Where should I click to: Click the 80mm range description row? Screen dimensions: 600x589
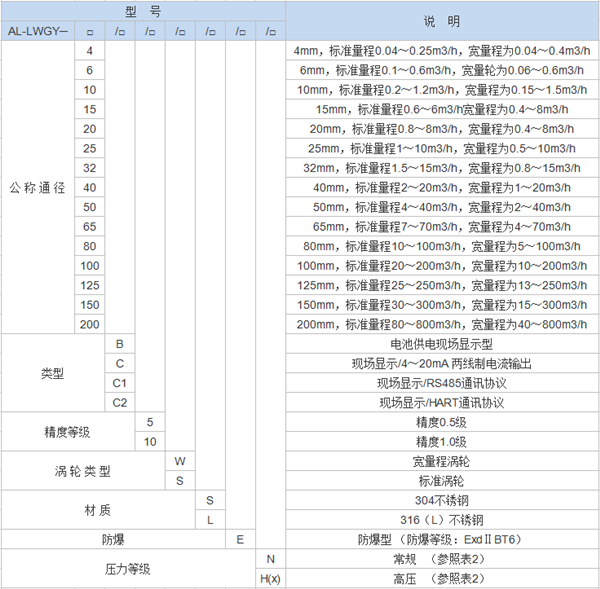click(441, 246)
